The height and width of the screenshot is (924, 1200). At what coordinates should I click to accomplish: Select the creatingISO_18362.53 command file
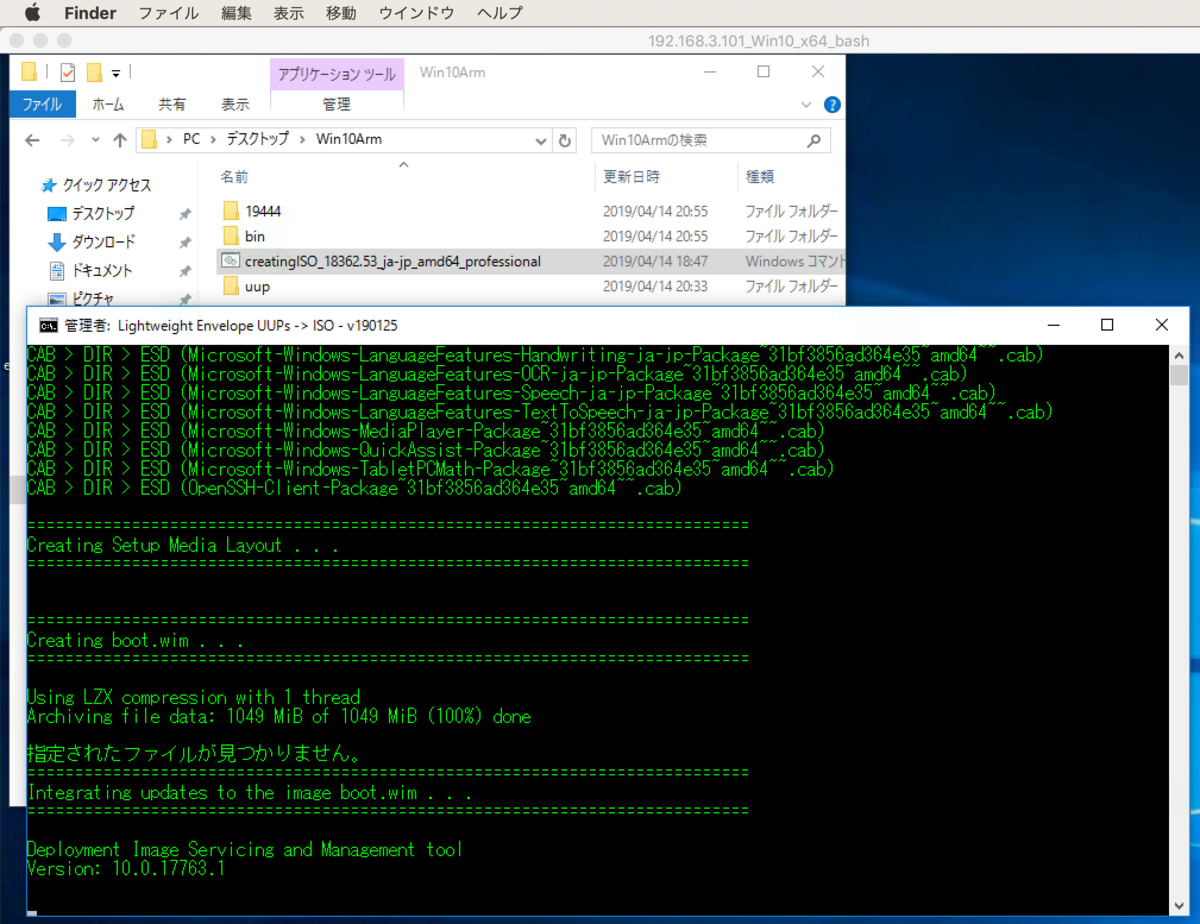coord(393,261)
